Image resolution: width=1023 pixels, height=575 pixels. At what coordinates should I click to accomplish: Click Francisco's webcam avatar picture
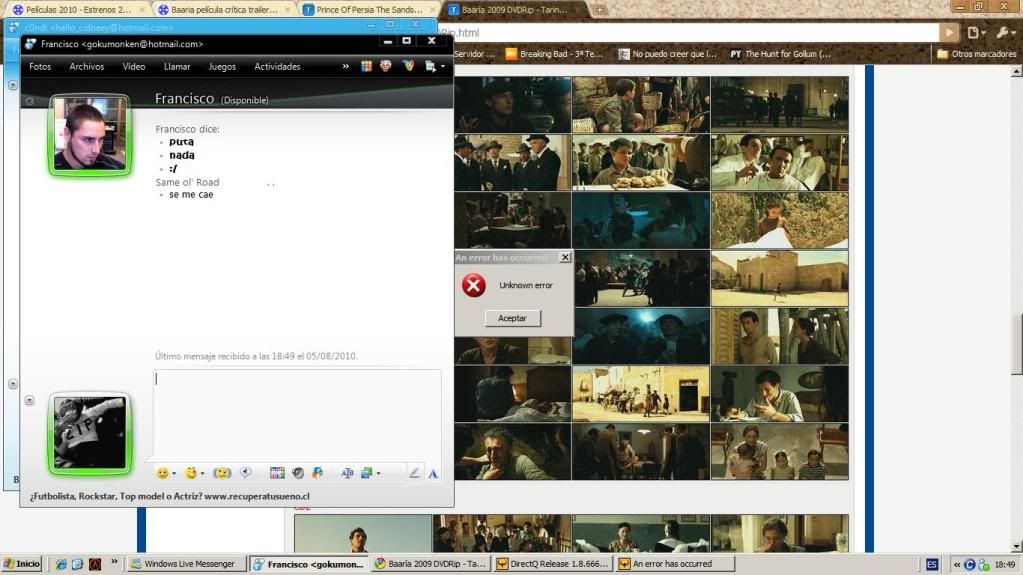89,135
